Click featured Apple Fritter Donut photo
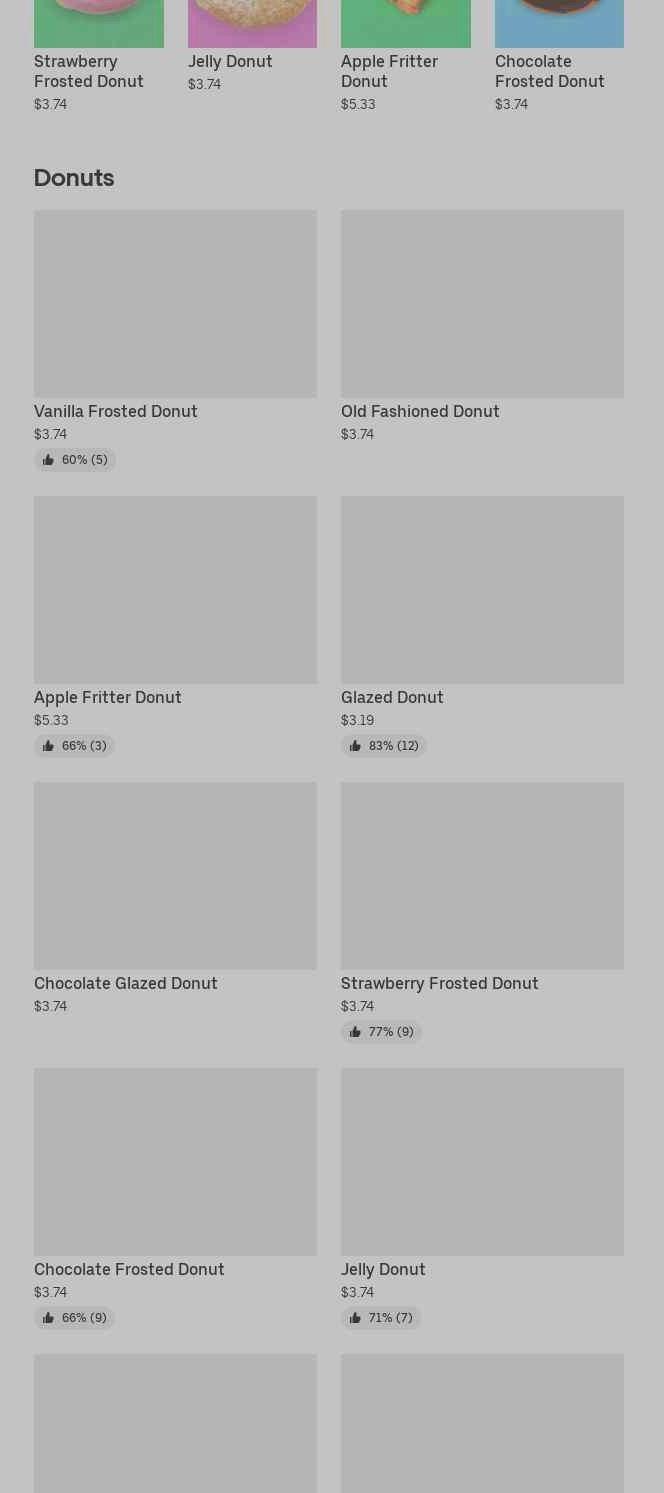664x1493 pixels. click(x=405, y=23)
